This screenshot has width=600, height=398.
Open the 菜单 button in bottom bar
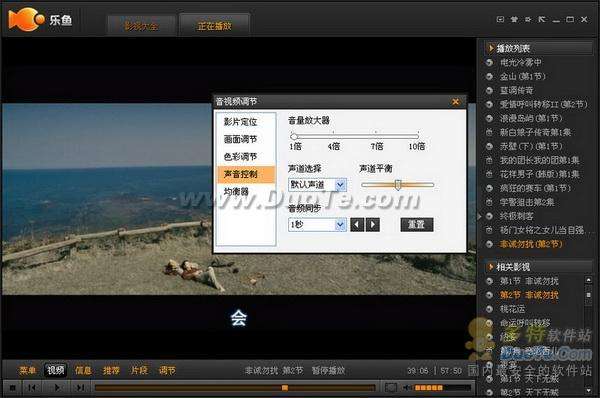28,370
